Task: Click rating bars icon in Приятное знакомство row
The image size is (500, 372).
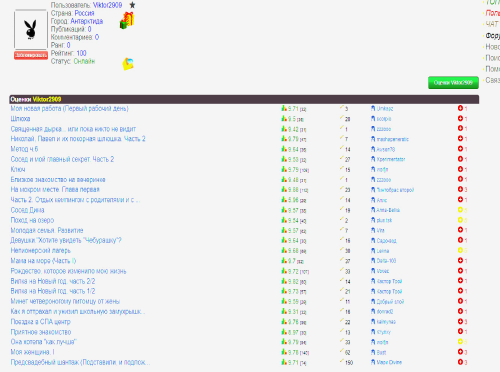Action: point(284,332)
